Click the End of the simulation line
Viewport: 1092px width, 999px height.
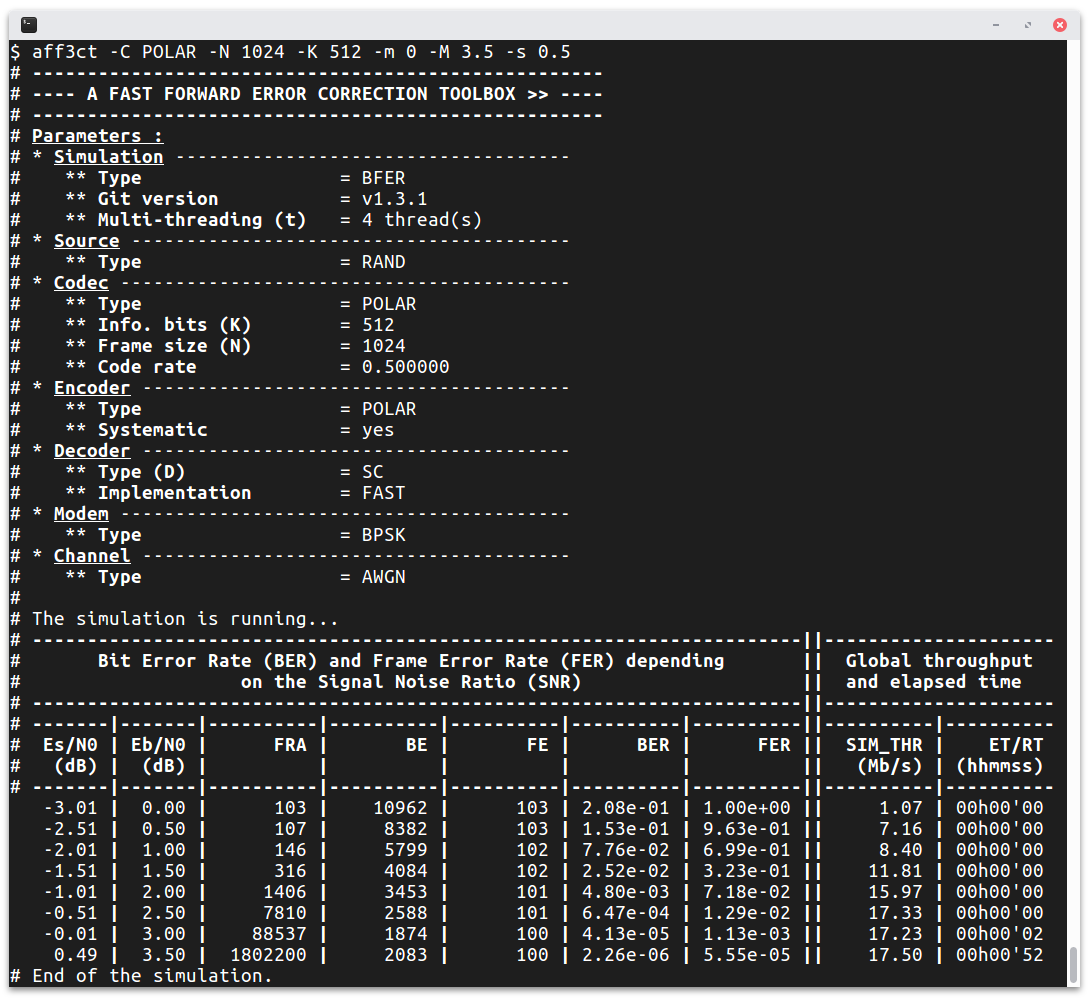point(152,976)
